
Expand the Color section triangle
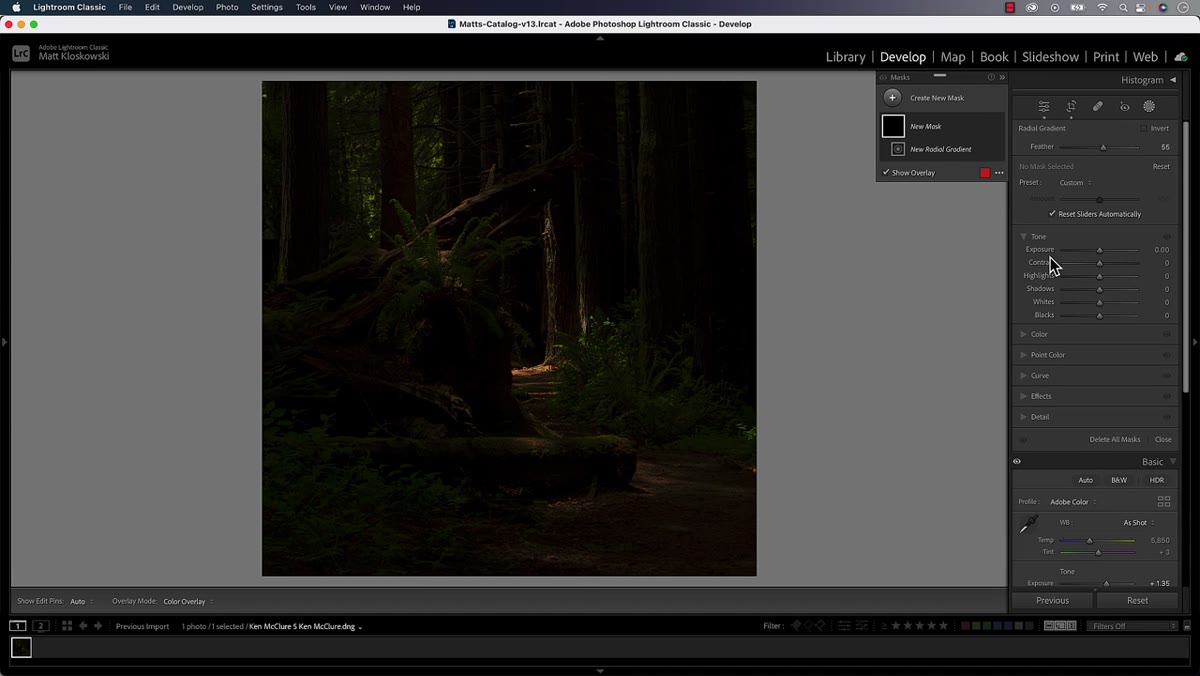1023,334
